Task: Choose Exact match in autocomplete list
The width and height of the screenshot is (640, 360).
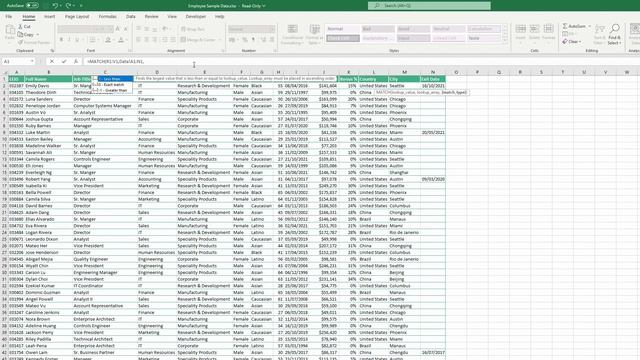Action: [113, 84]
